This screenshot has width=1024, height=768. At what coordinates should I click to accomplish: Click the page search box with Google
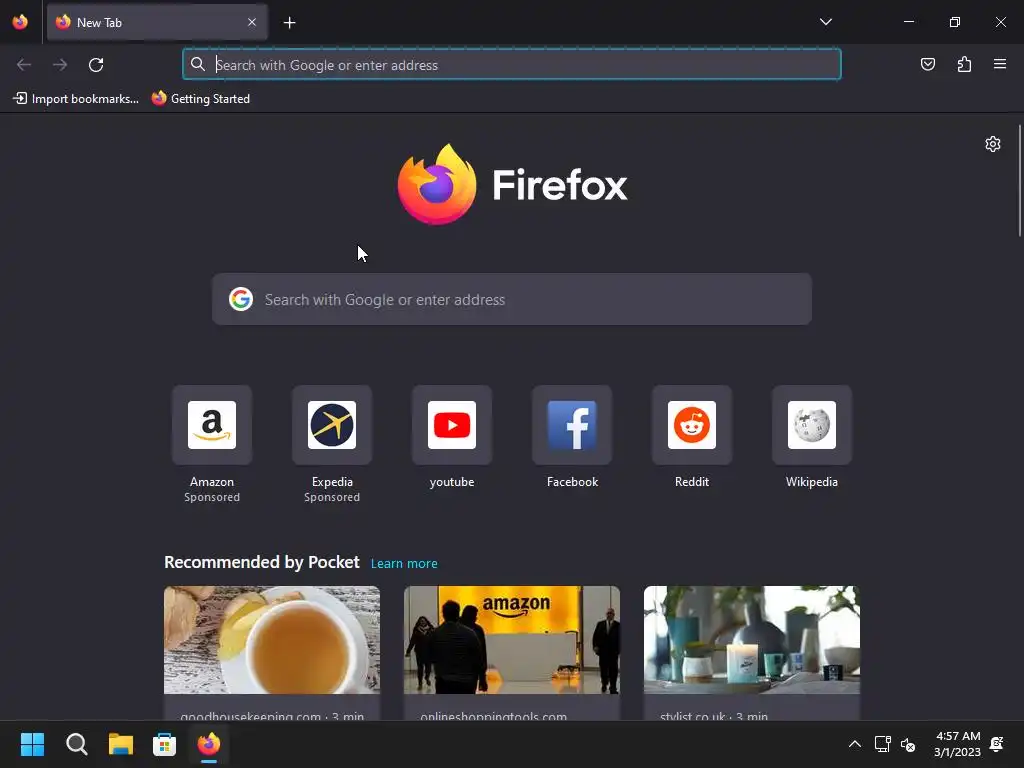tap(512, 299)
